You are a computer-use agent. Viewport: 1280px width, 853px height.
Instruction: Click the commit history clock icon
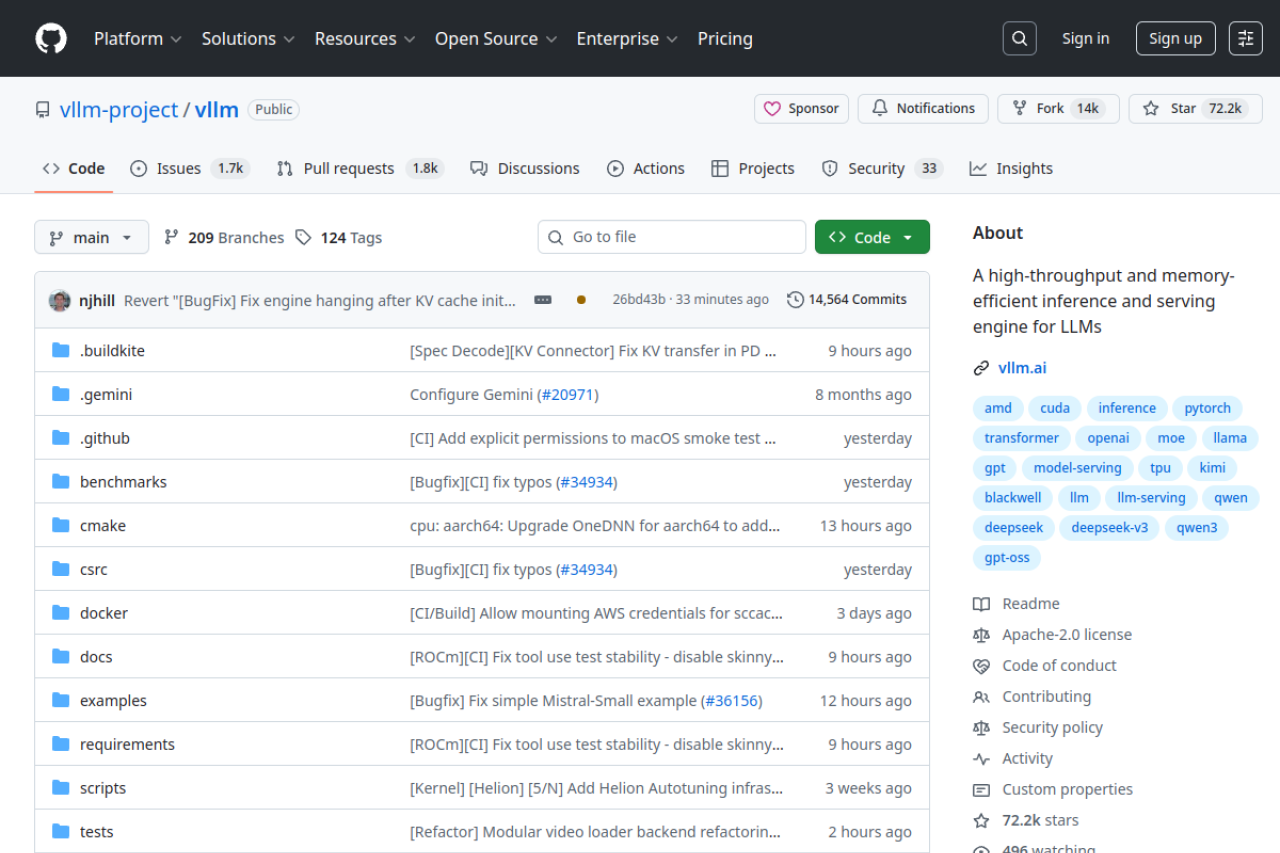pyautogui.click(x=795, y=299)
